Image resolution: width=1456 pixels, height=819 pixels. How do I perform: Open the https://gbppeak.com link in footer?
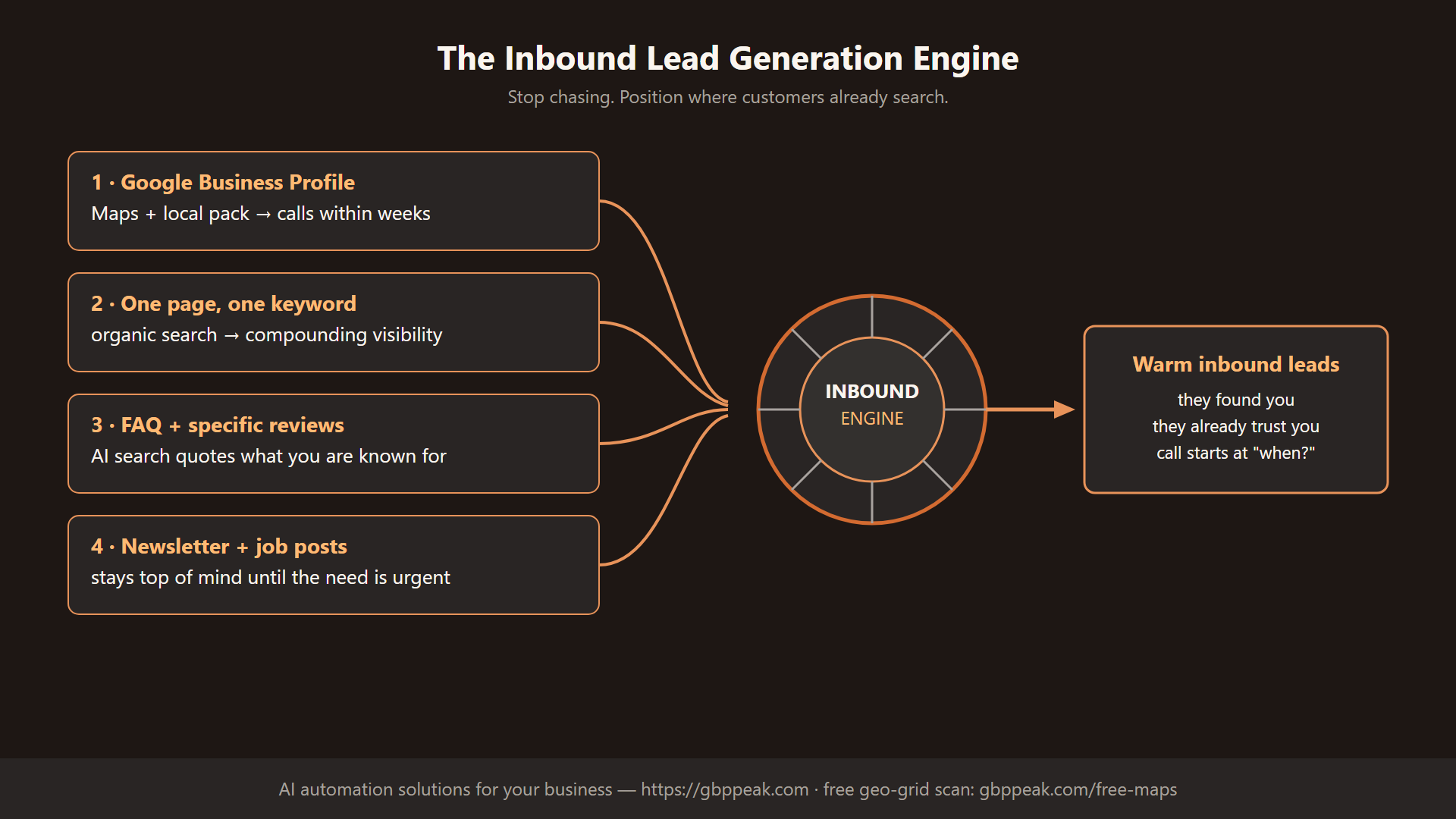(x=725, y=789)
